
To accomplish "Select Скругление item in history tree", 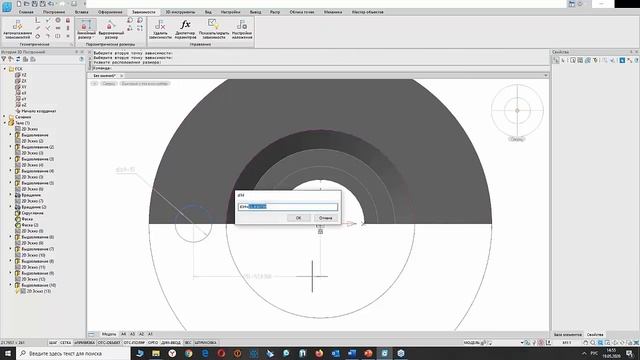I will 32,213.
